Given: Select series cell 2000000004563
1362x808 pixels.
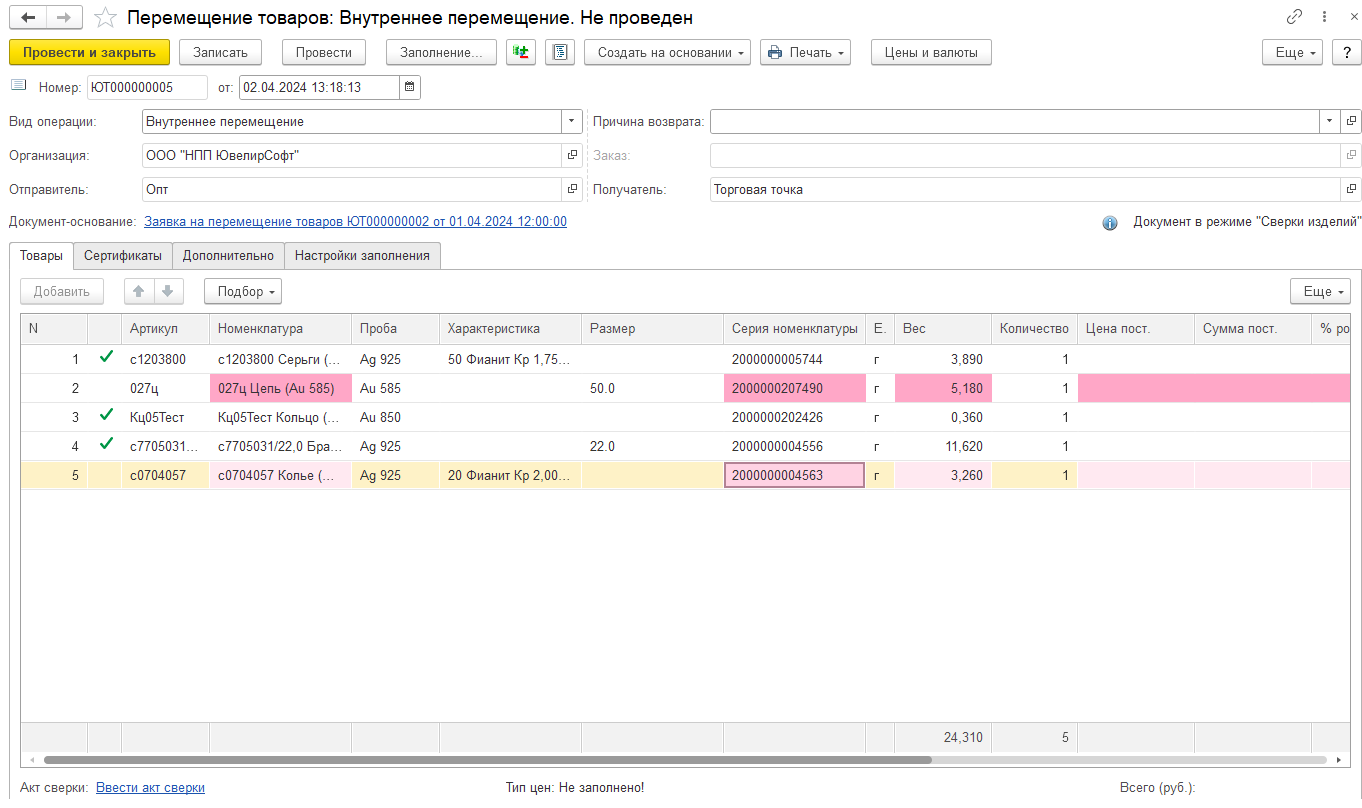Looking at the screenshot, I should pos(794,475).
